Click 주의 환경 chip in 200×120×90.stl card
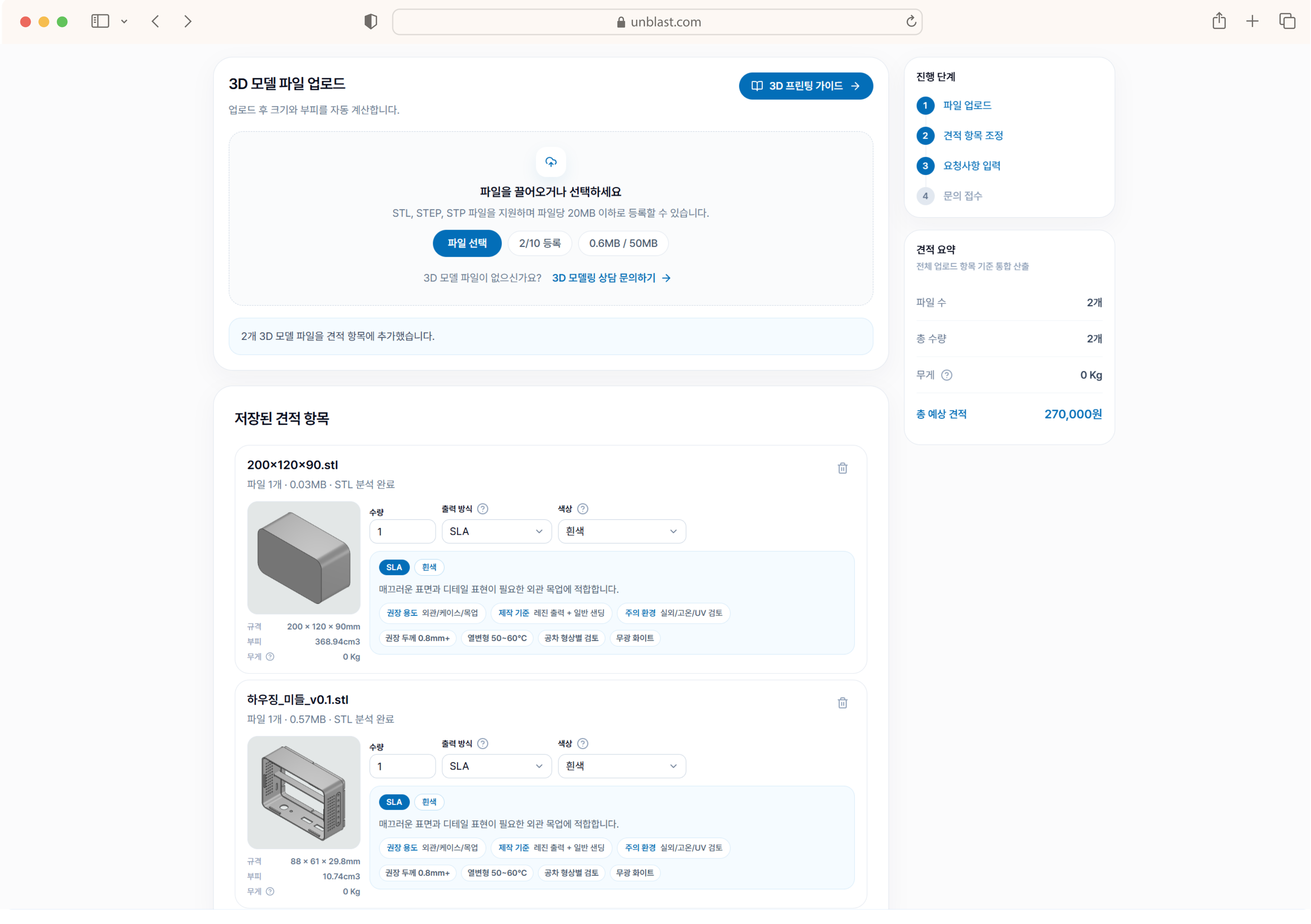Viewport: 1311px width, 924px height. 673,613
